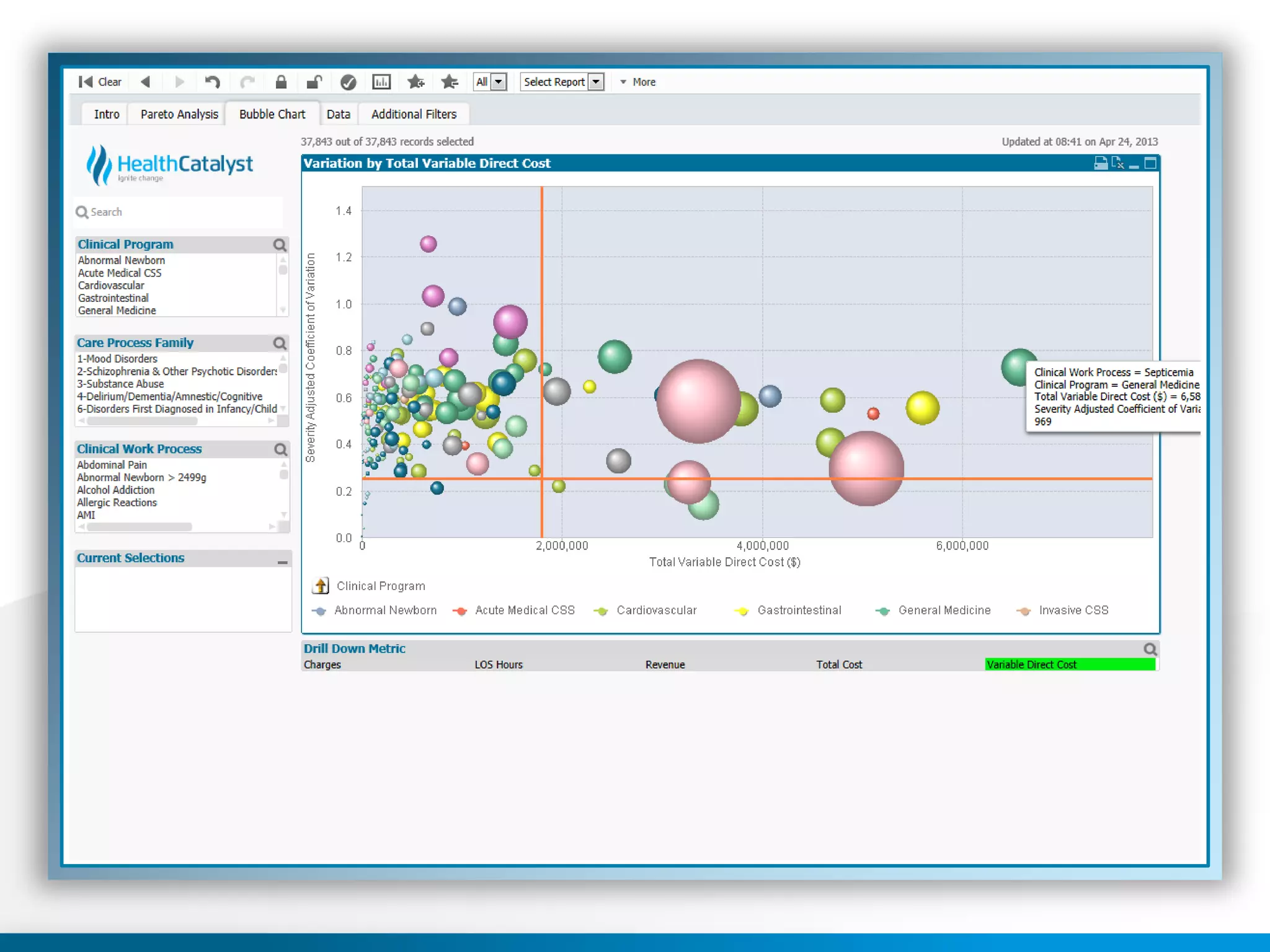Click the green General Medicine legend marker
The width and height of the screenshot is (1270, 952).
(x=882, y=611)
